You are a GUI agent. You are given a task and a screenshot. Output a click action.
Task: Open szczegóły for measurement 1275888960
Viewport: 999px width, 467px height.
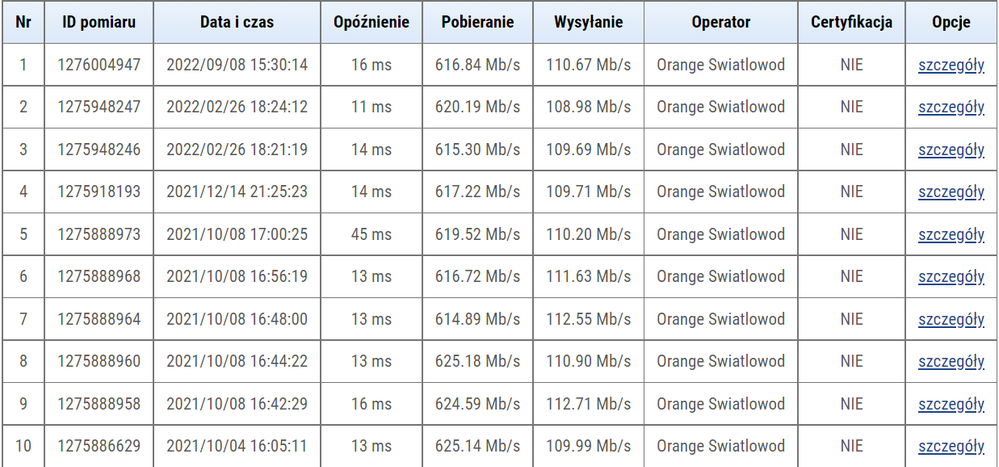pyautogui.click(x=951, y=361)
